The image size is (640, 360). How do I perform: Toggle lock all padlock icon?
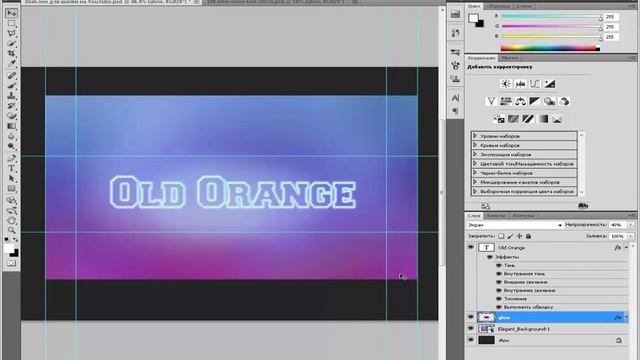click(528, 236)
